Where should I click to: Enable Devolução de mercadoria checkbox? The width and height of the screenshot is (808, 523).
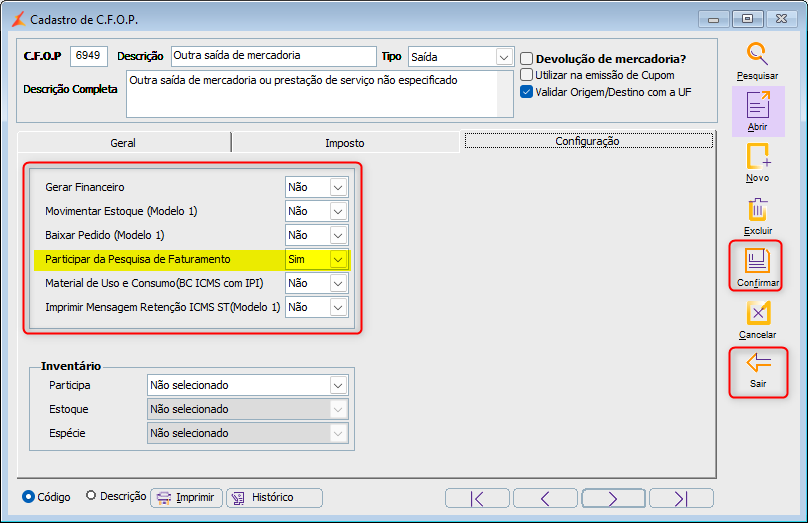click(x=526, y=58)
